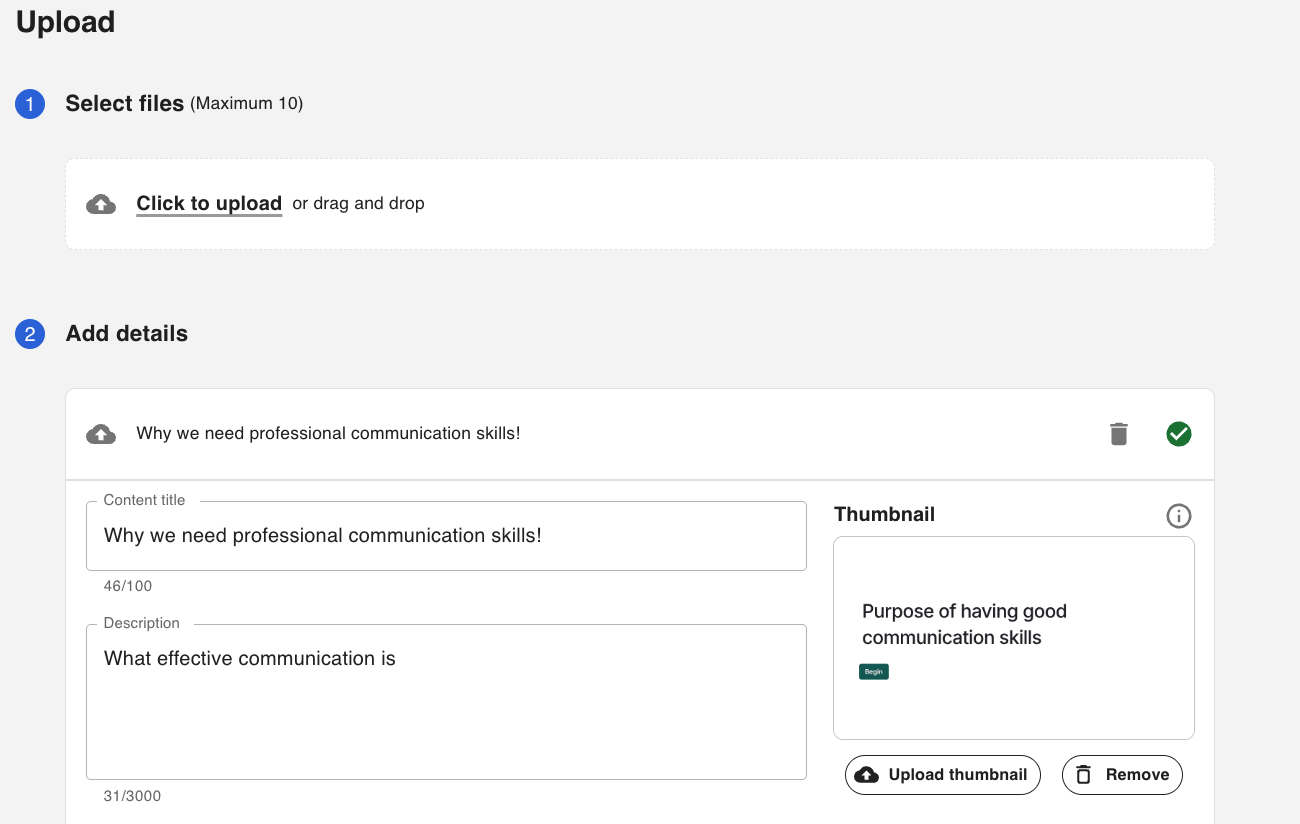Click the "Add details" section heading

127,334
